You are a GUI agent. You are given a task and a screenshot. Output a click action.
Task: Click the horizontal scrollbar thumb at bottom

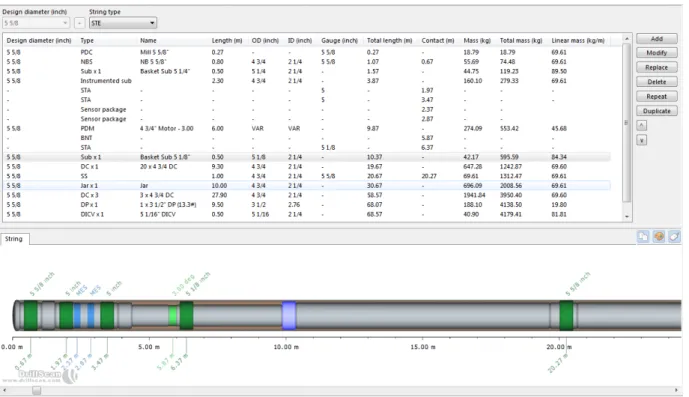click(x=36, y=390)
